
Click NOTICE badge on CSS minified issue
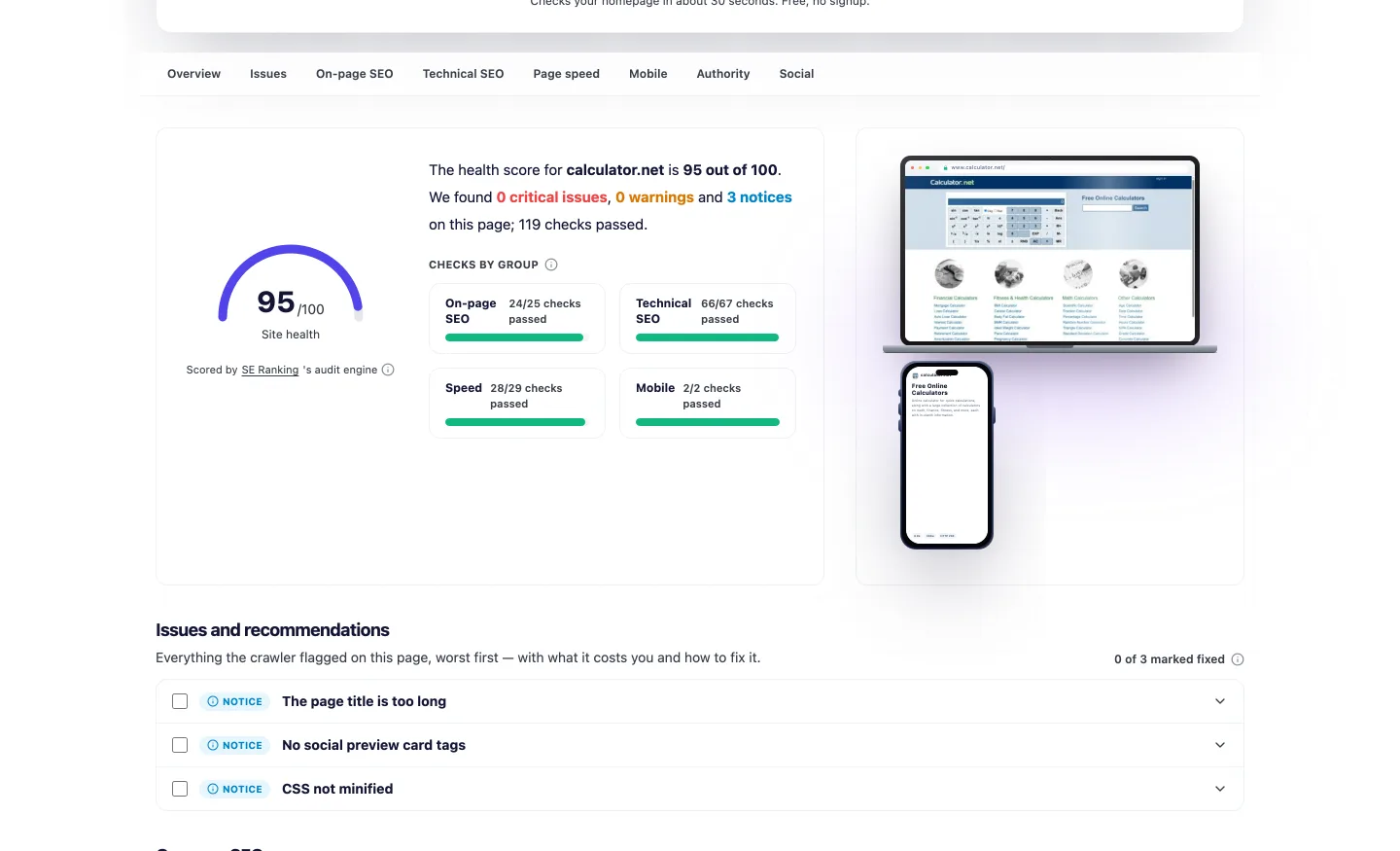click(234, 789)
